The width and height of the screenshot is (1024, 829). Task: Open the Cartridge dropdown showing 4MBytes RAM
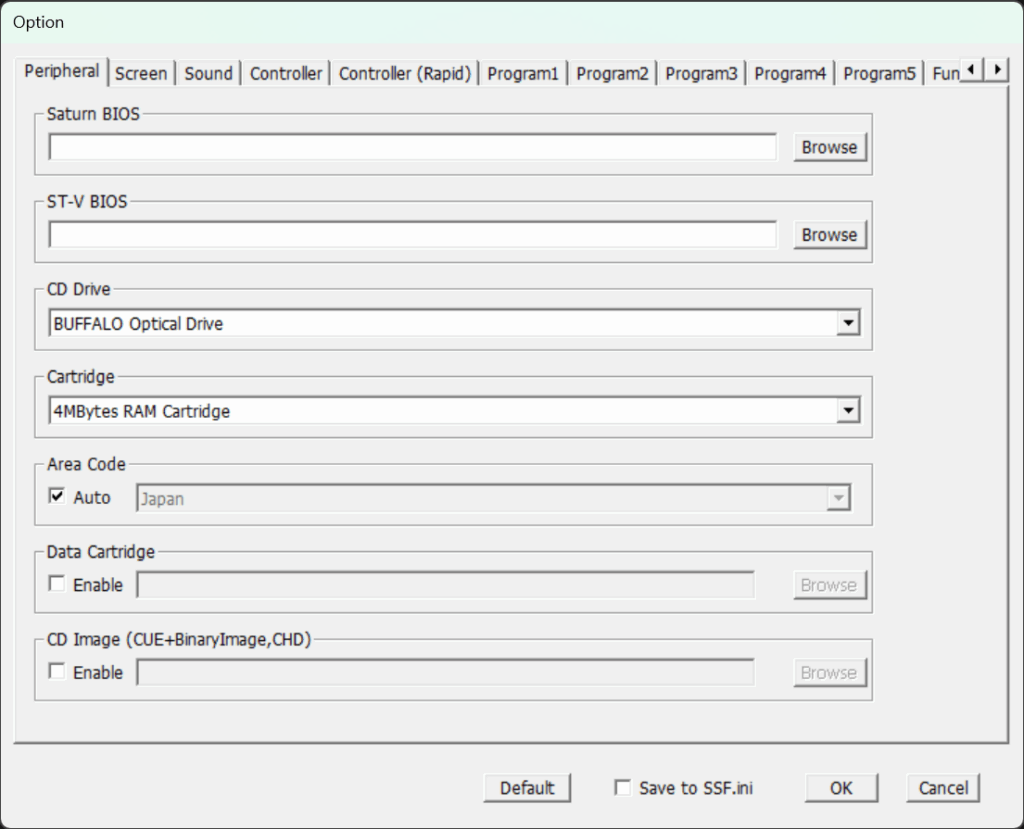[x=848, y=410]
